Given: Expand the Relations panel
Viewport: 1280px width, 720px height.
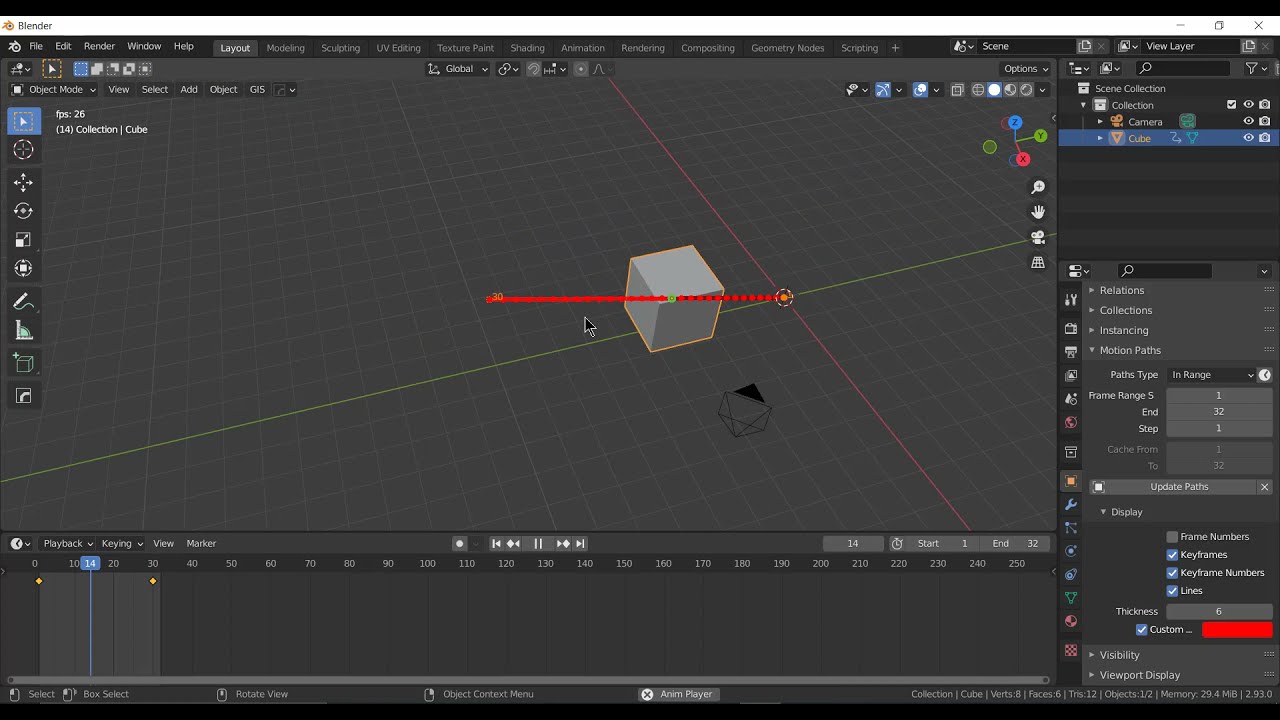Looking at the screenshot, I should 1121,290.
